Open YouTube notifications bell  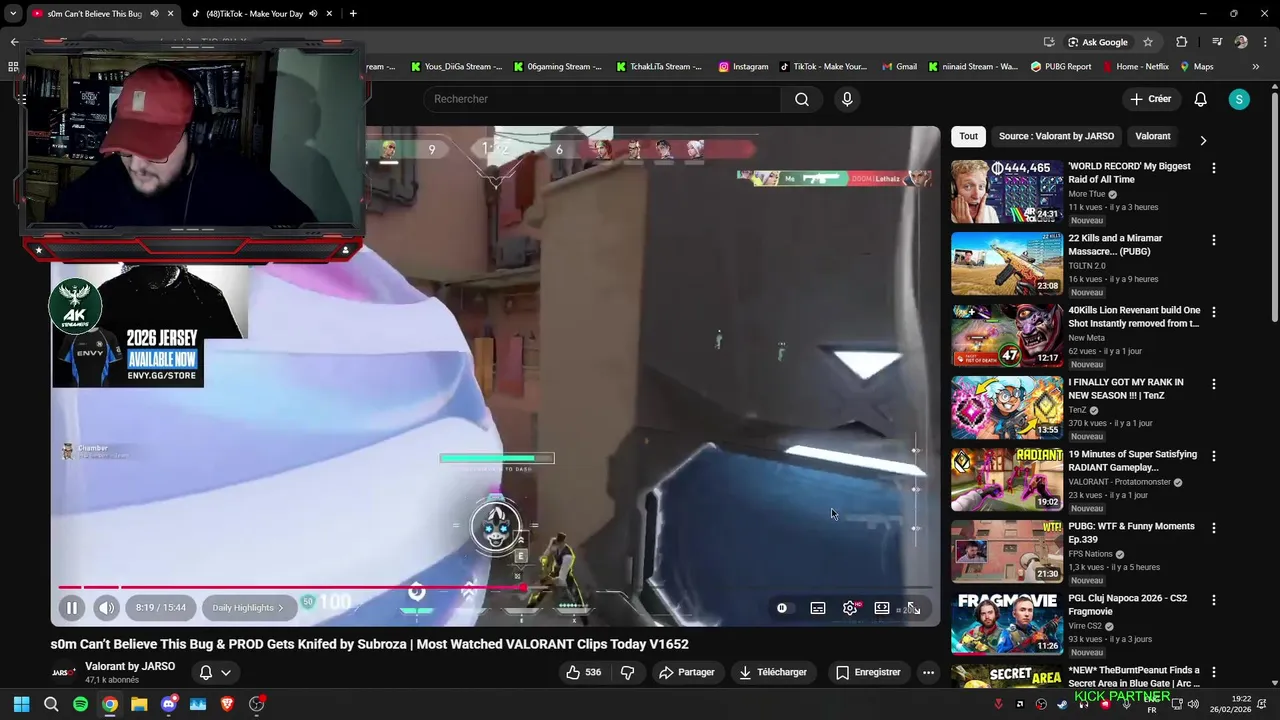tap(1201, 99)
